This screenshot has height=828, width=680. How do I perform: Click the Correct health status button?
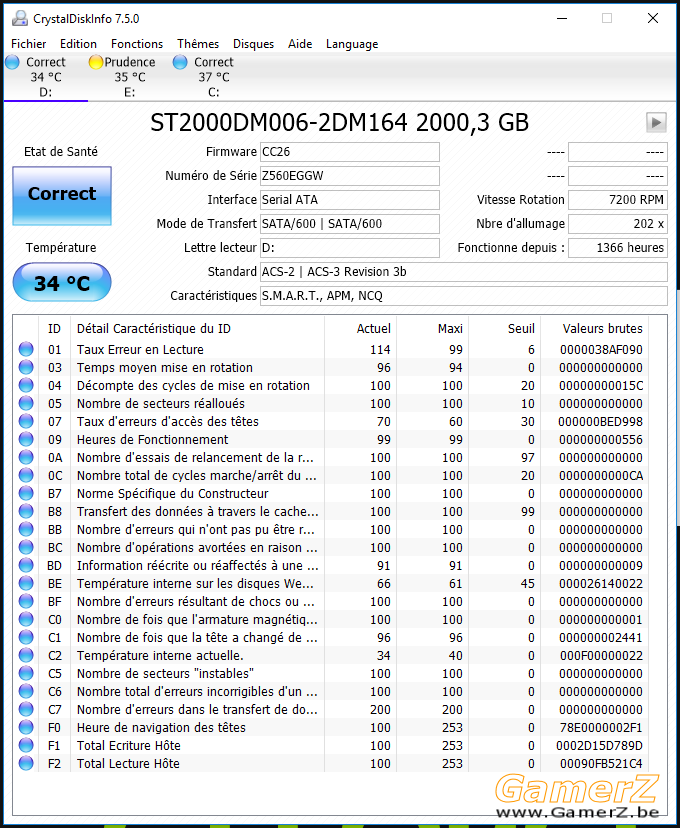[x=62, y=196]
